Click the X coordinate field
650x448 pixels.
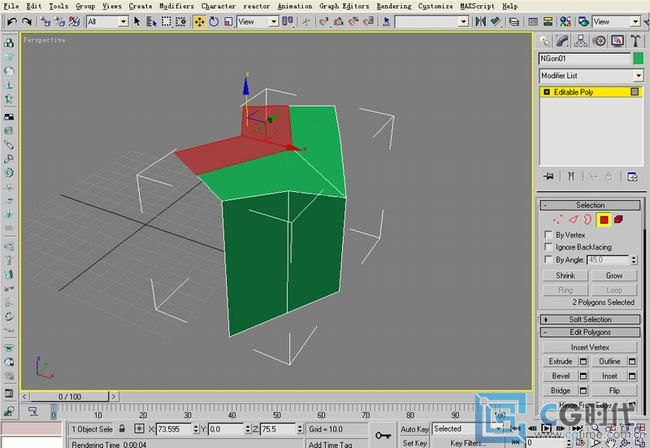click(x=174, y=429)
